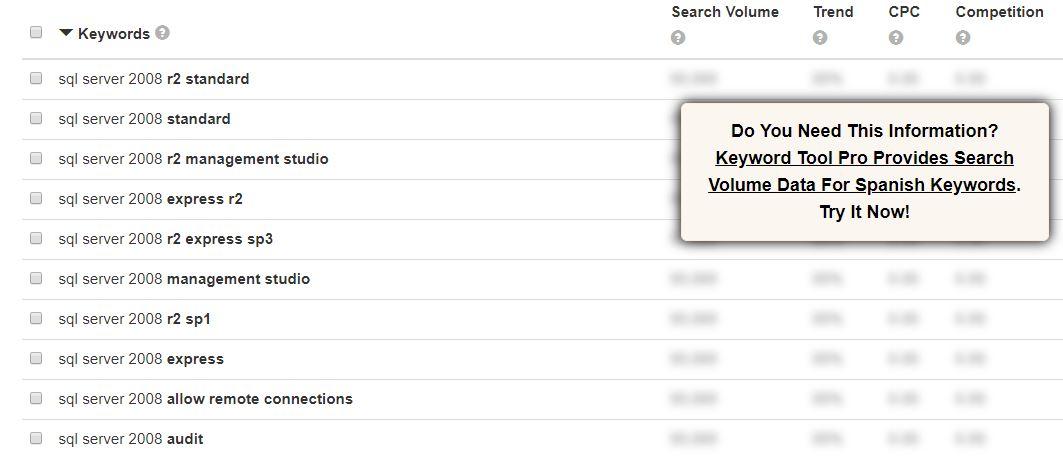
Task: Click the help icon next to Keywords
Action: coord(162,33)
